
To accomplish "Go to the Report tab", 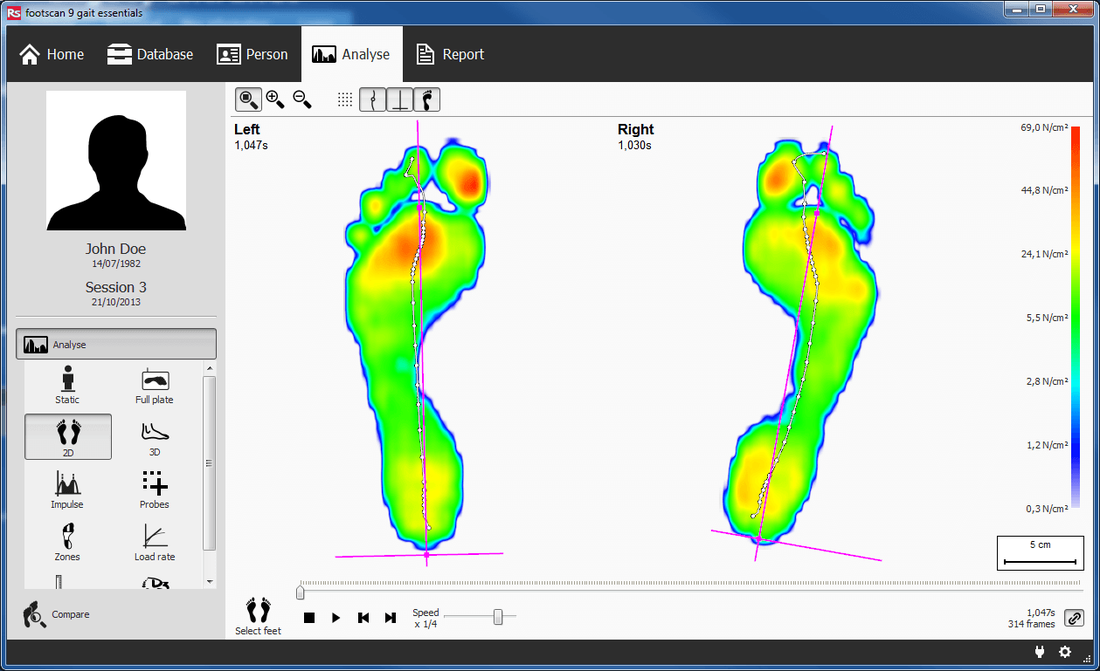I will [x=450, y=54].
